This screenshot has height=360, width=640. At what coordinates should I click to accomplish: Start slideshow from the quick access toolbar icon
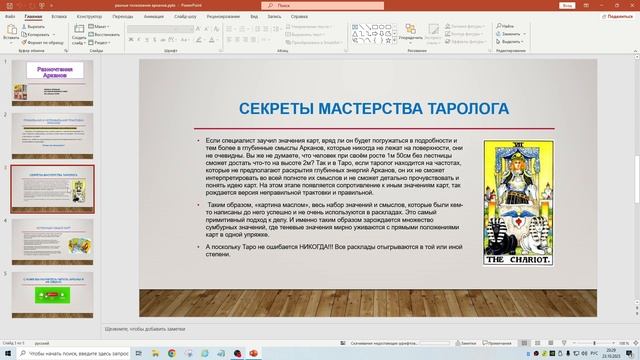tap(42, 6)
